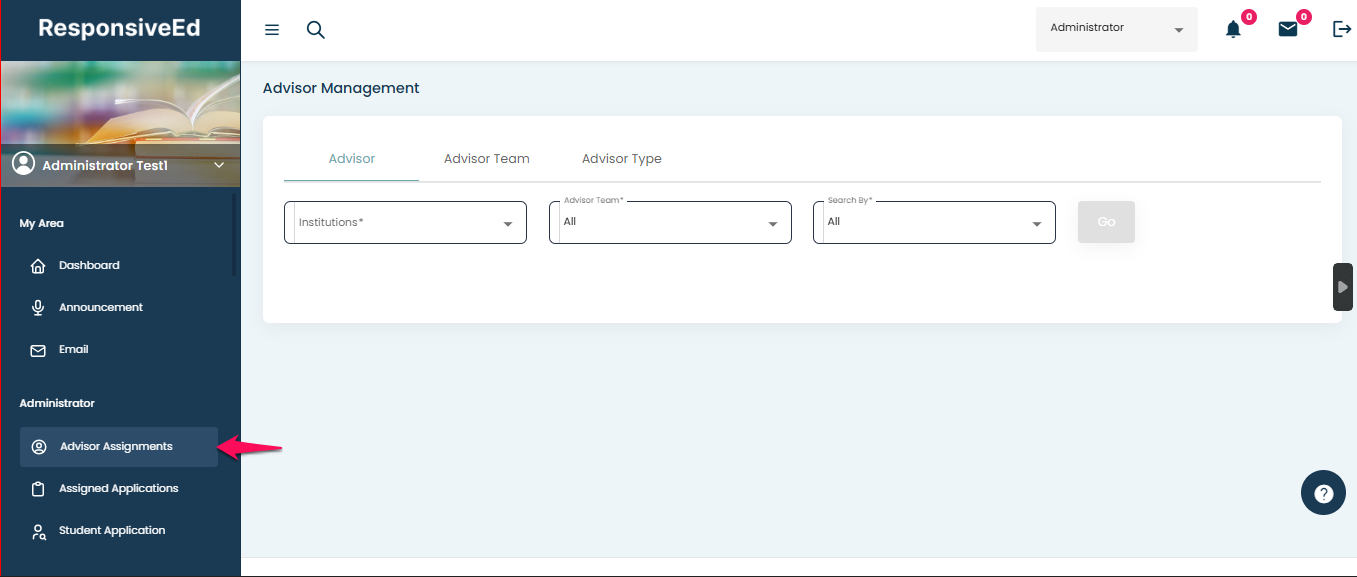Open the help question mark button

coord(1323,493)
